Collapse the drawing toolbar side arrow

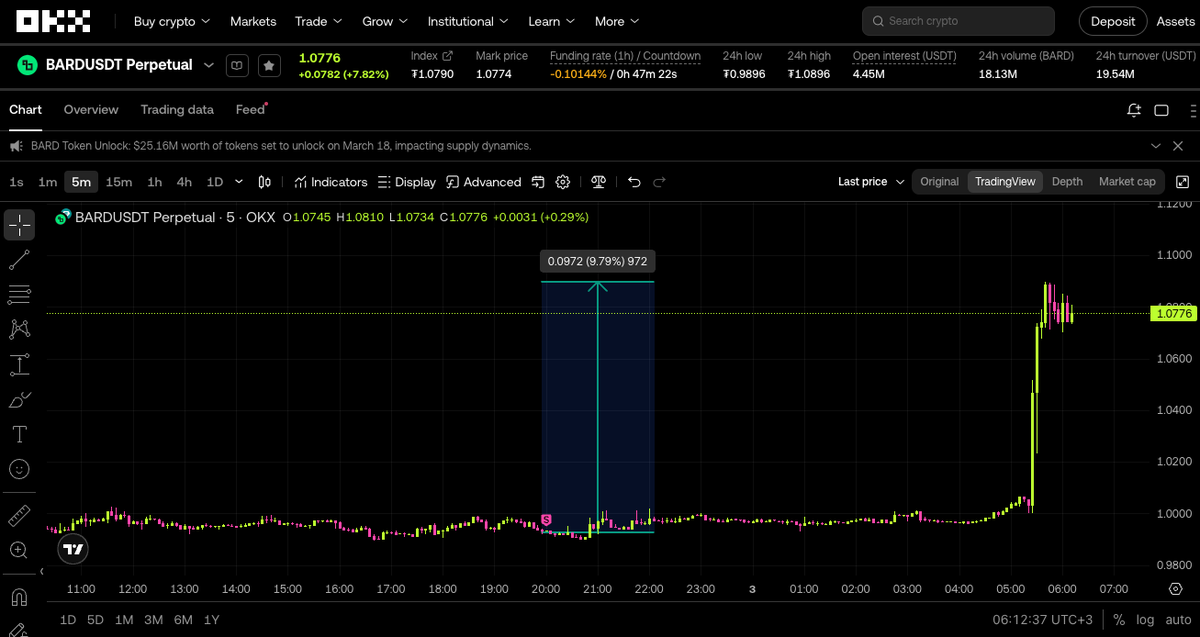tap(42, 572)
